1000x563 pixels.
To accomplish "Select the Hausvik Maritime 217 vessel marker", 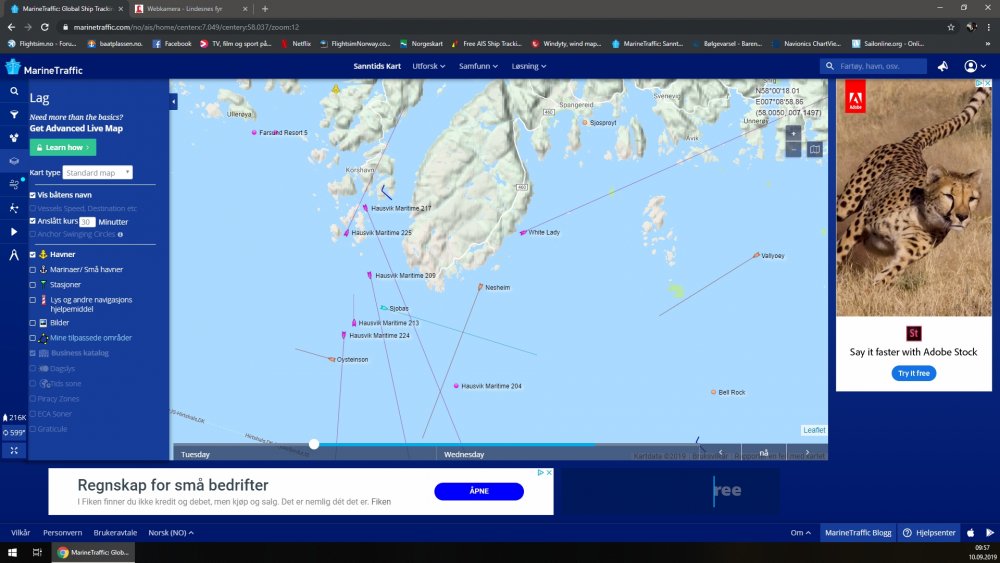I will pos(365,208).
